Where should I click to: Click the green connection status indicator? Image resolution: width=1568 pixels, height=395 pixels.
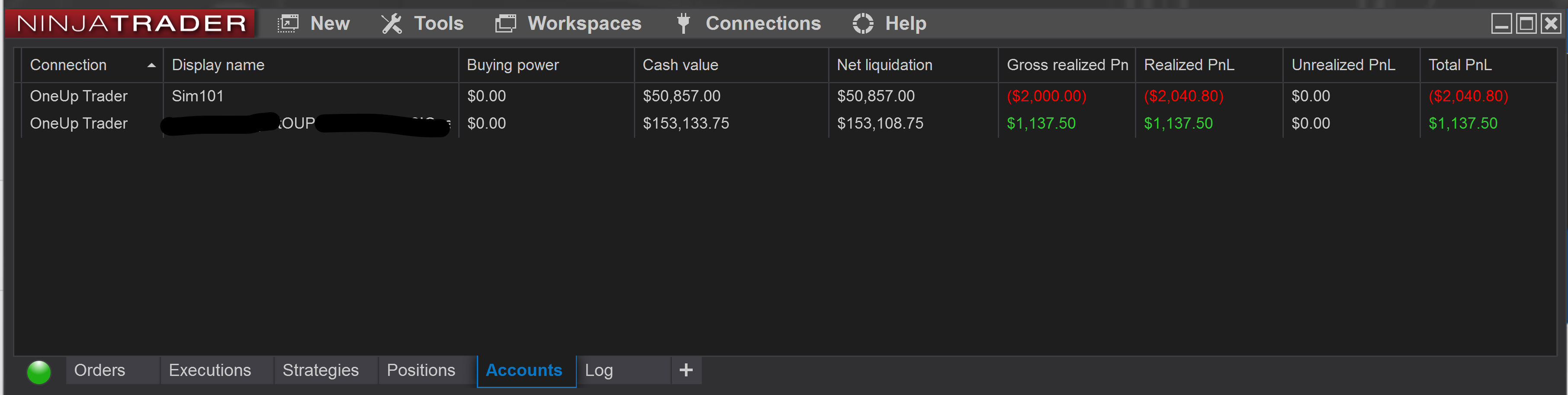[39, 372]
